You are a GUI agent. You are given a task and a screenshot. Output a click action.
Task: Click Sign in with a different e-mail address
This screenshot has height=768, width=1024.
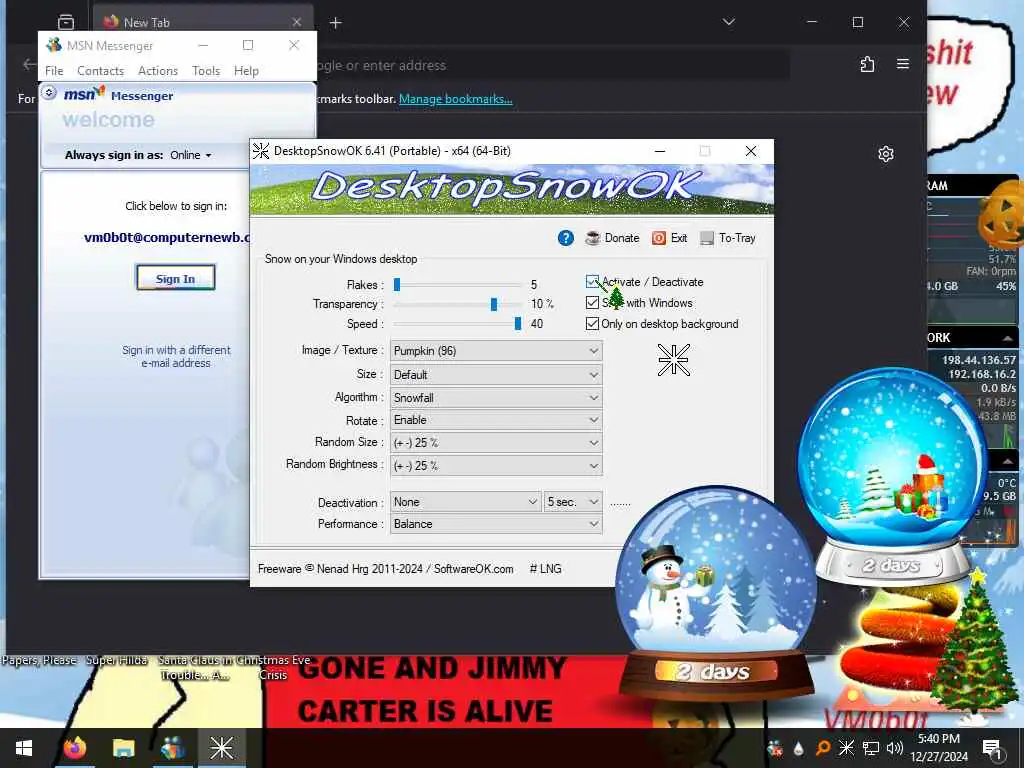click(x=176, y=357)
